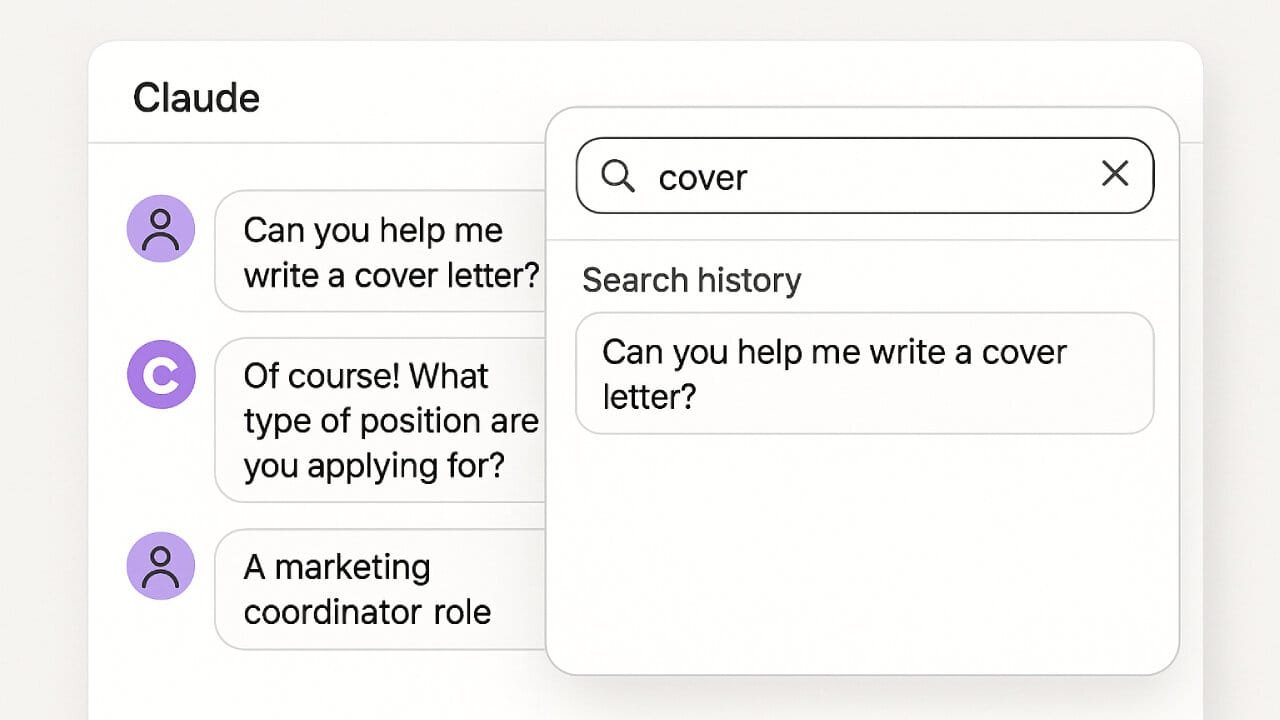Image resolution: width=1280 pixels, height=720 pixels.
Task: Click the magnifying glass search icon
Action: (618, 176)
